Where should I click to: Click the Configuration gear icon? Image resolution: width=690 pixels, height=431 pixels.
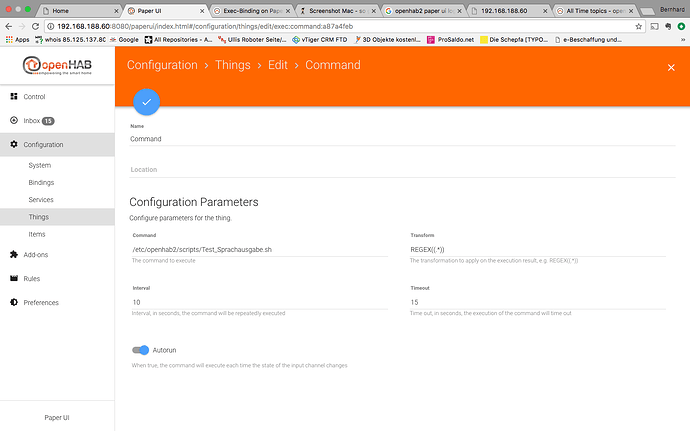point(14,144)
